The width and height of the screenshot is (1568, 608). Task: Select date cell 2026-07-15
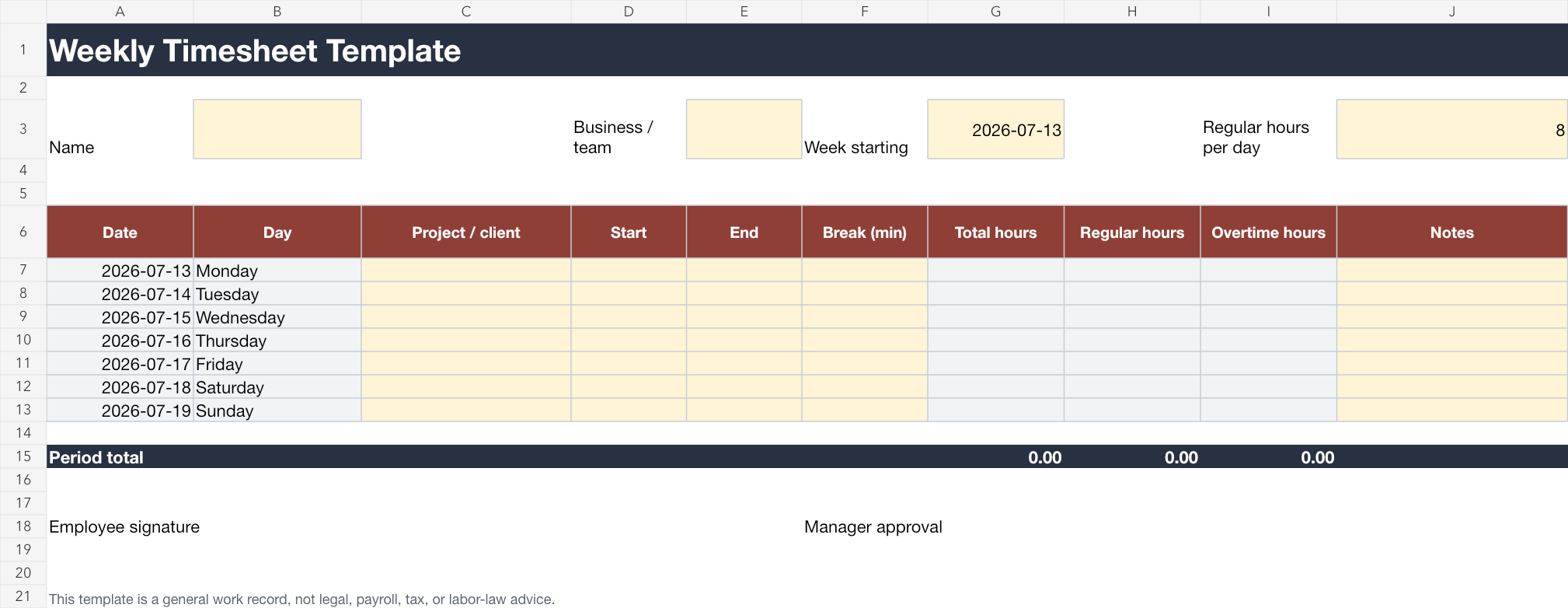[x=120, y=317]
